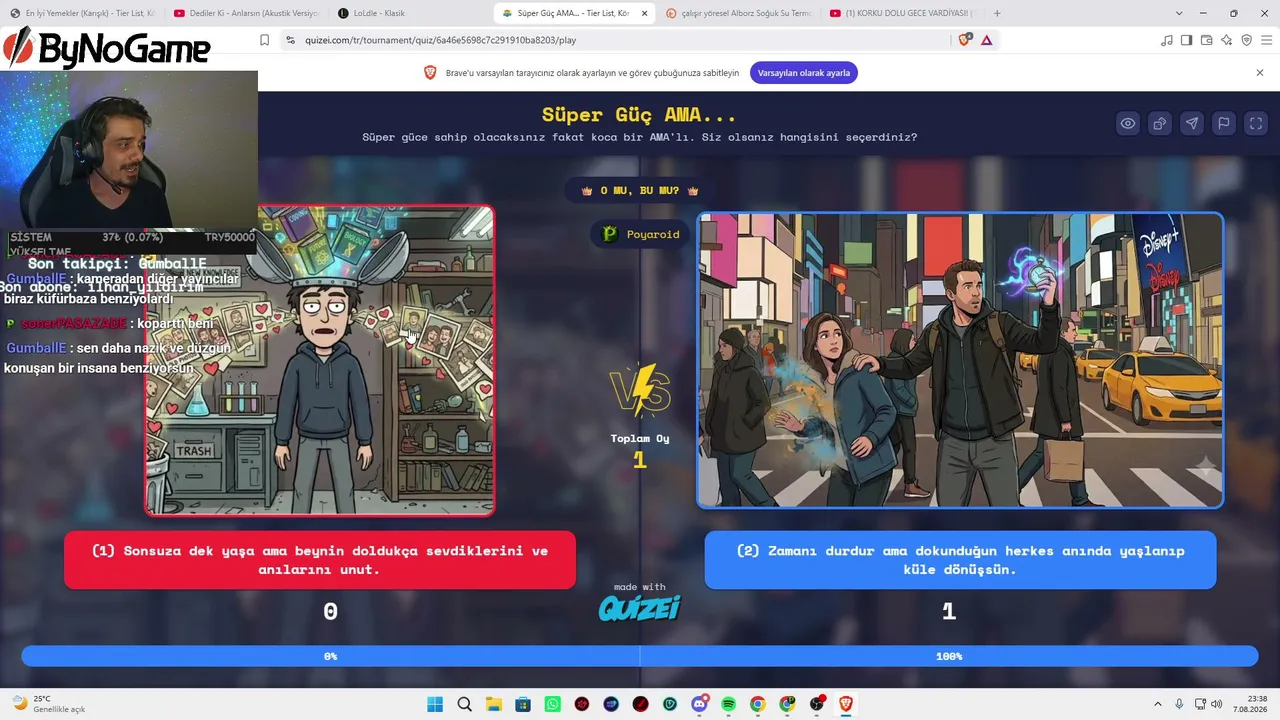View site information icon beside the URL
Viewport: 1280px width, 720px height.
coord(290,40)
